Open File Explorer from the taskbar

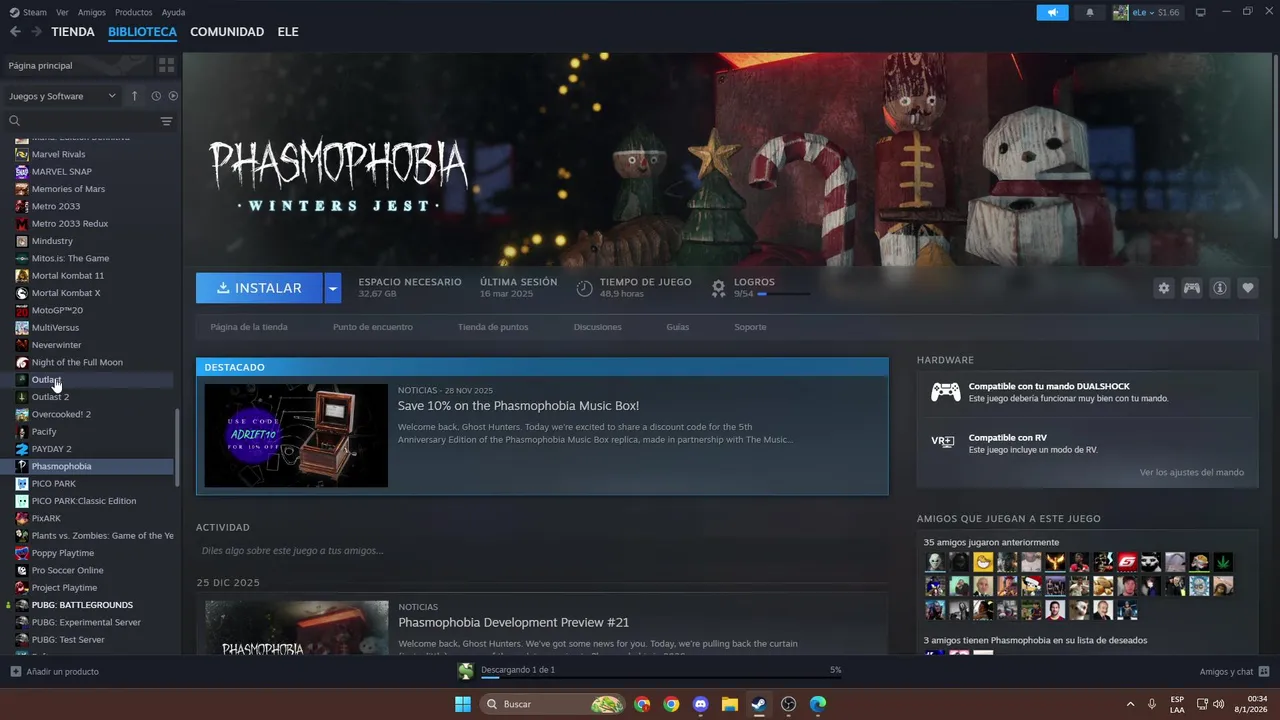[729, 704]
